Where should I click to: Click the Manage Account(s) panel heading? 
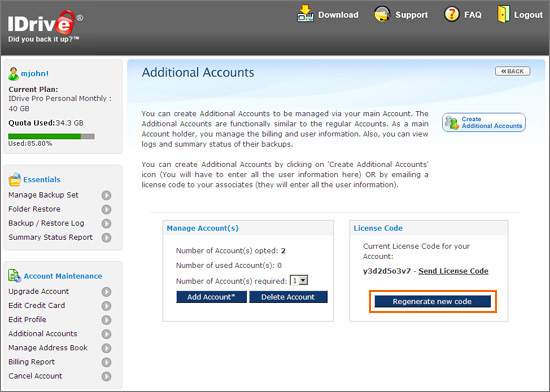[x=202, y=228]
